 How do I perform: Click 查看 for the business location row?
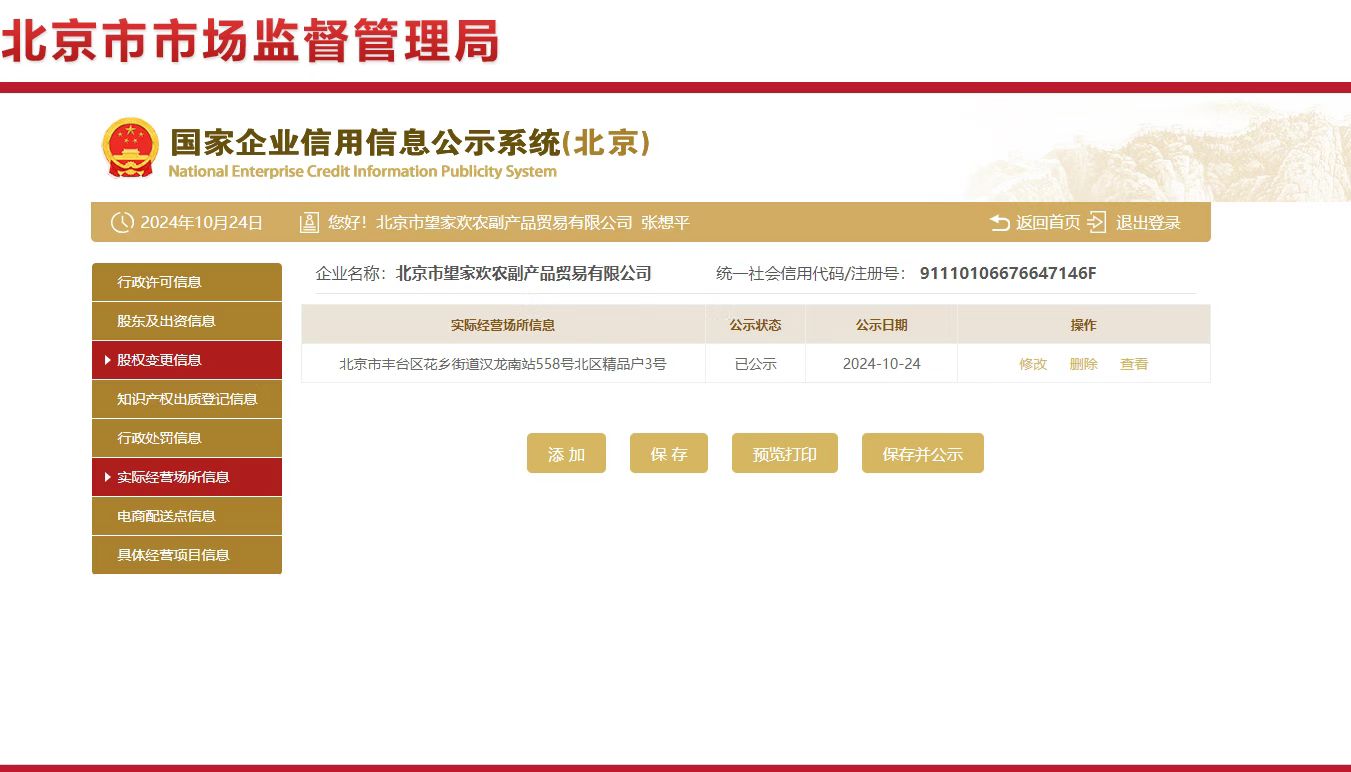click(x=1134, y=364)
